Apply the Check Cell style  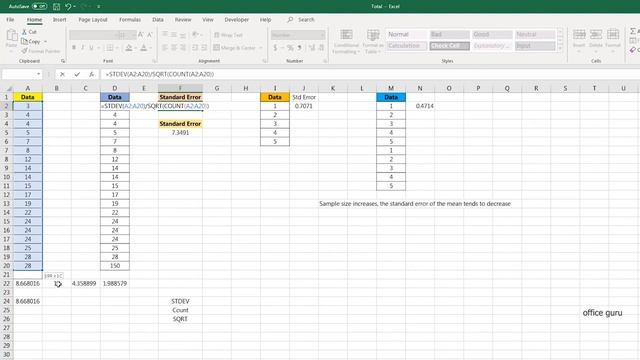[x=449, y=46]
